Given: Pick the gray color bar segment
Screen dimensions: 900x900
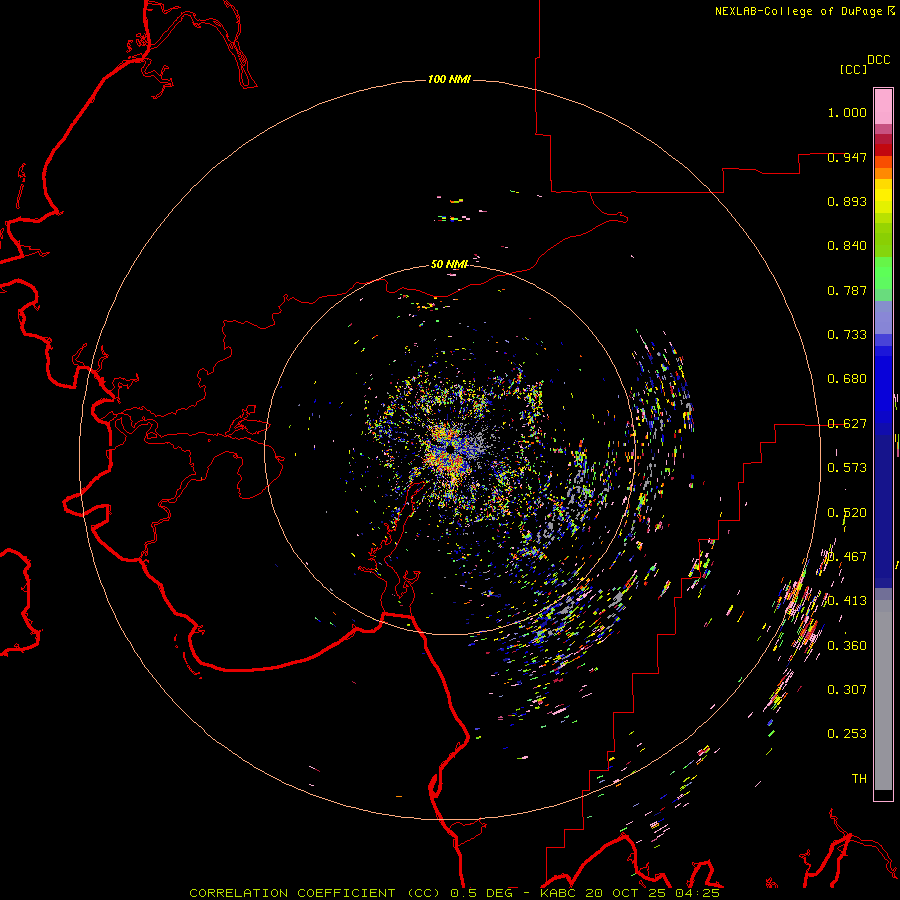Looking at the screenshot, I should click(x=883, y=700).
